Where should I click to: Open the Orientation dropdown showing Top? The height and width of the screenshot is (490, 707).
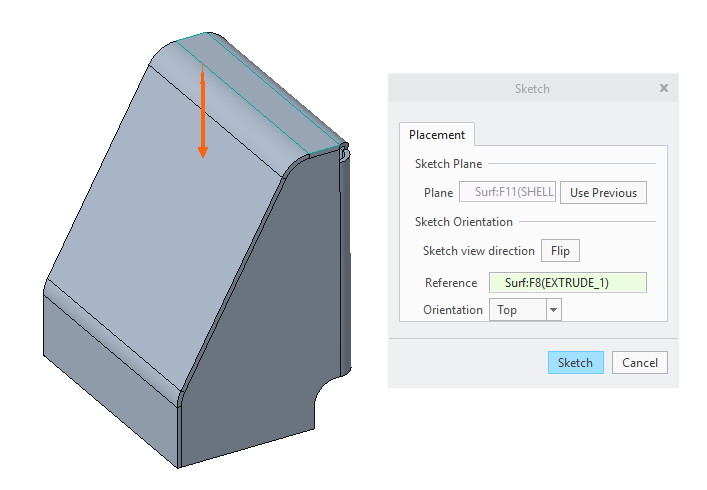(x=525, y=310)
